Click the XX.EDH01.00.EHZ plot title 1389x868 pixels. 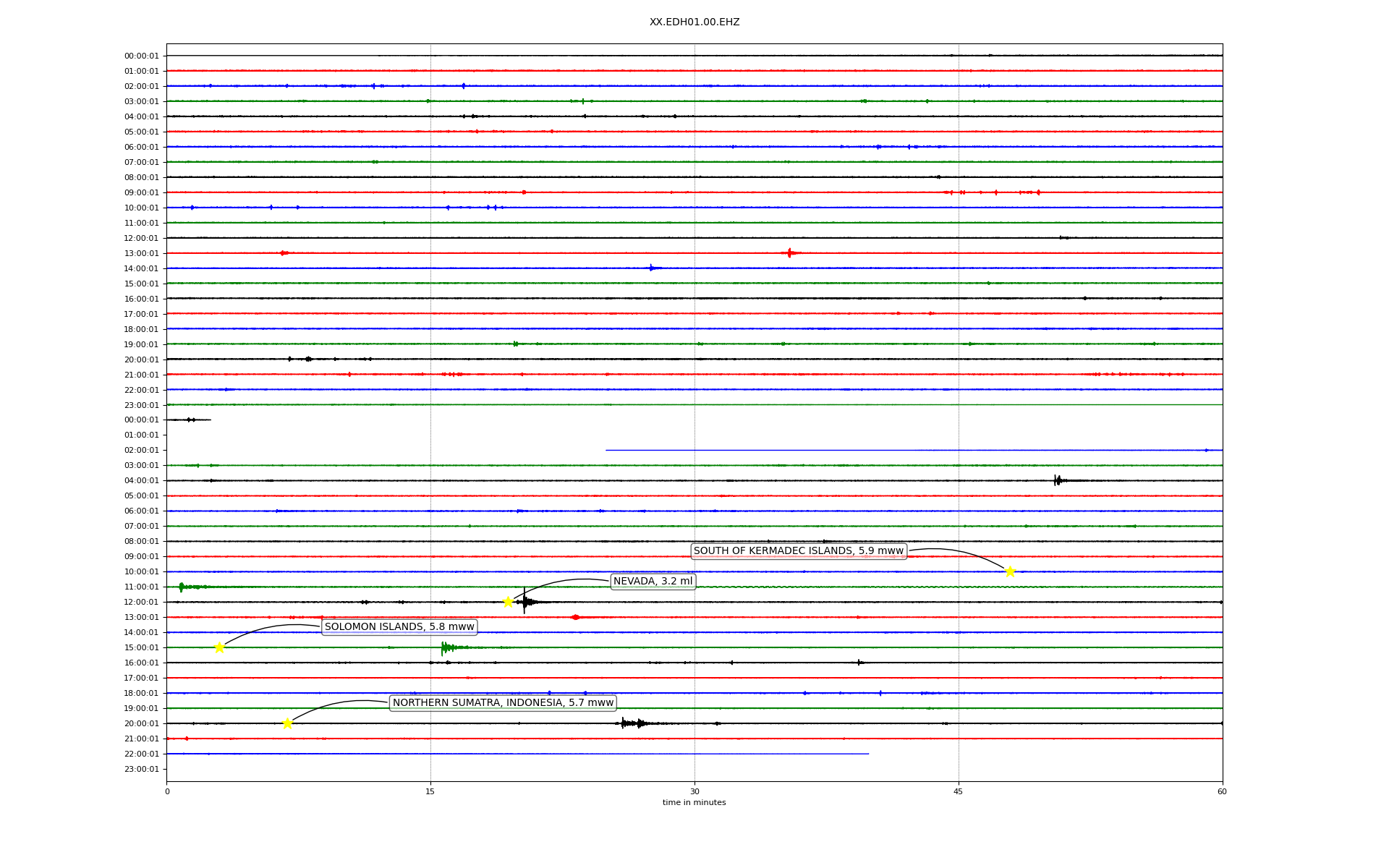694,22
